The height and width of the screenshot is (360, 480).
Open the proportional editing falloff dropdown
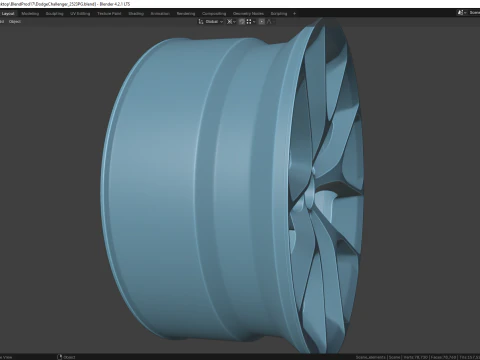click(270, 22)
